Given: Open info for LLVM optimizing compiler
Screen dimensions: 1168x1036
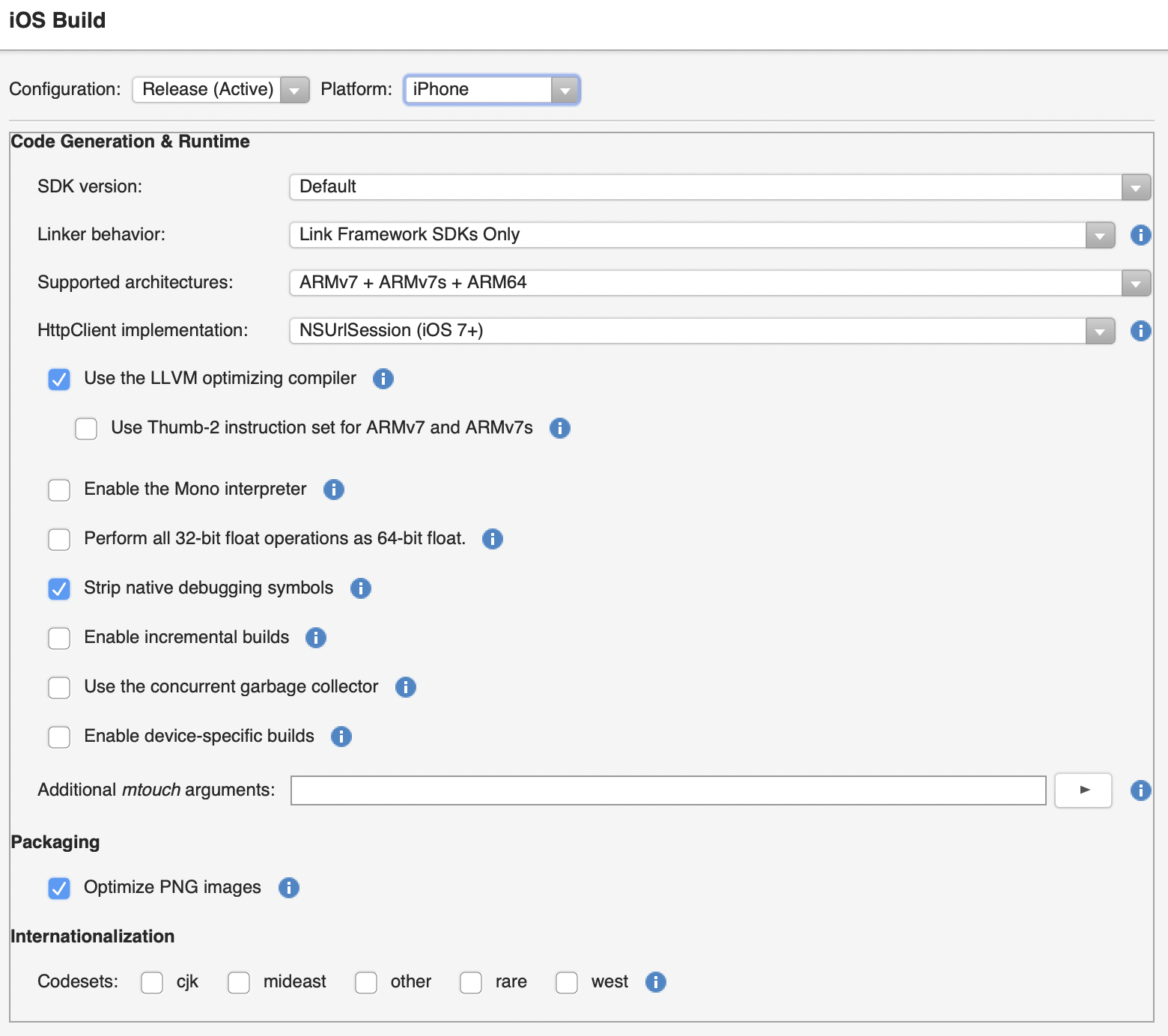Looking at the screenshot, I should (x=383, y=379).
